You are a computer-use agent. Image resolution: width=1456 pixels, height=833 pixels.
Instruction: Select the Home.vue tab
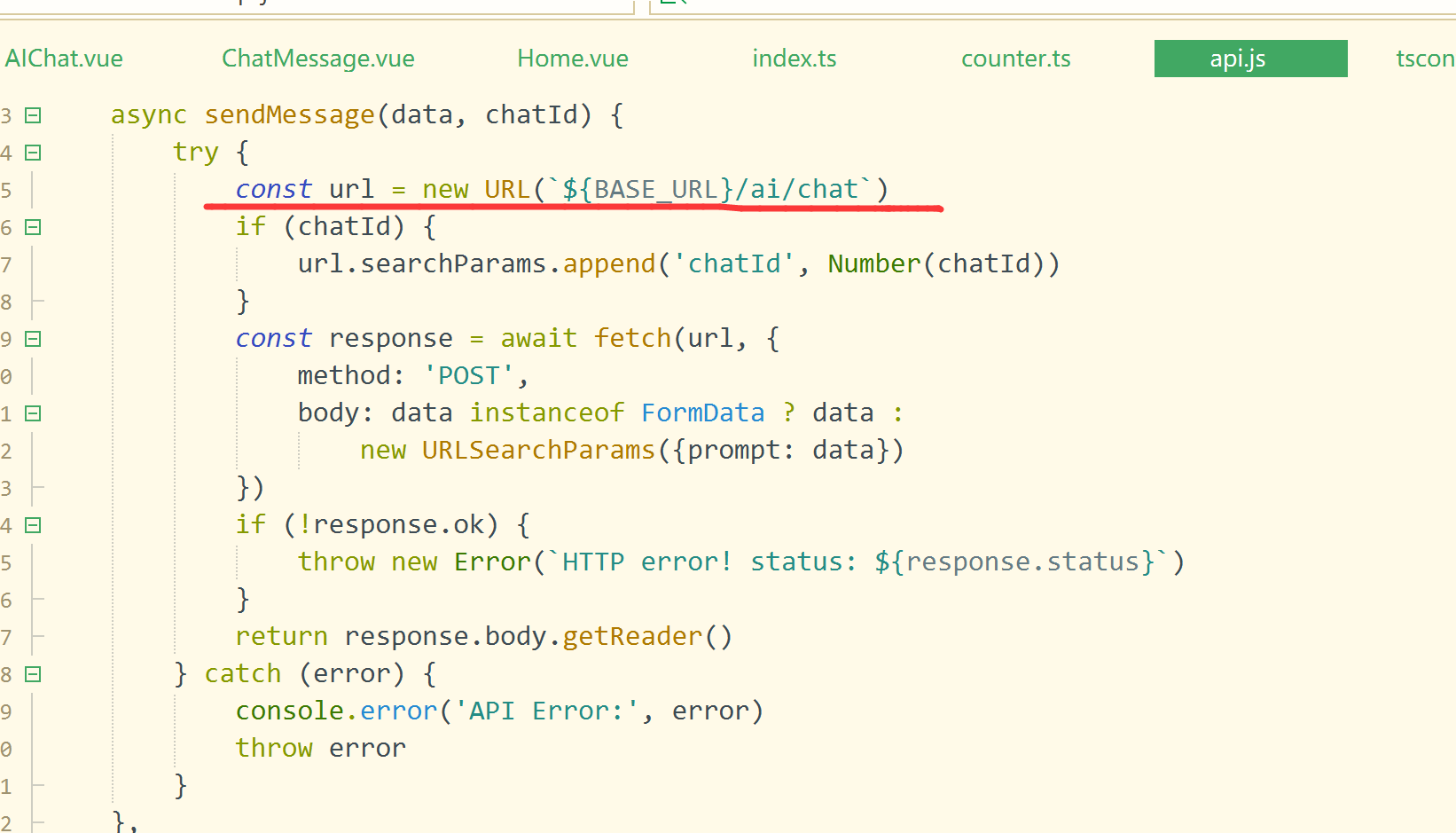tap(573, 59)
